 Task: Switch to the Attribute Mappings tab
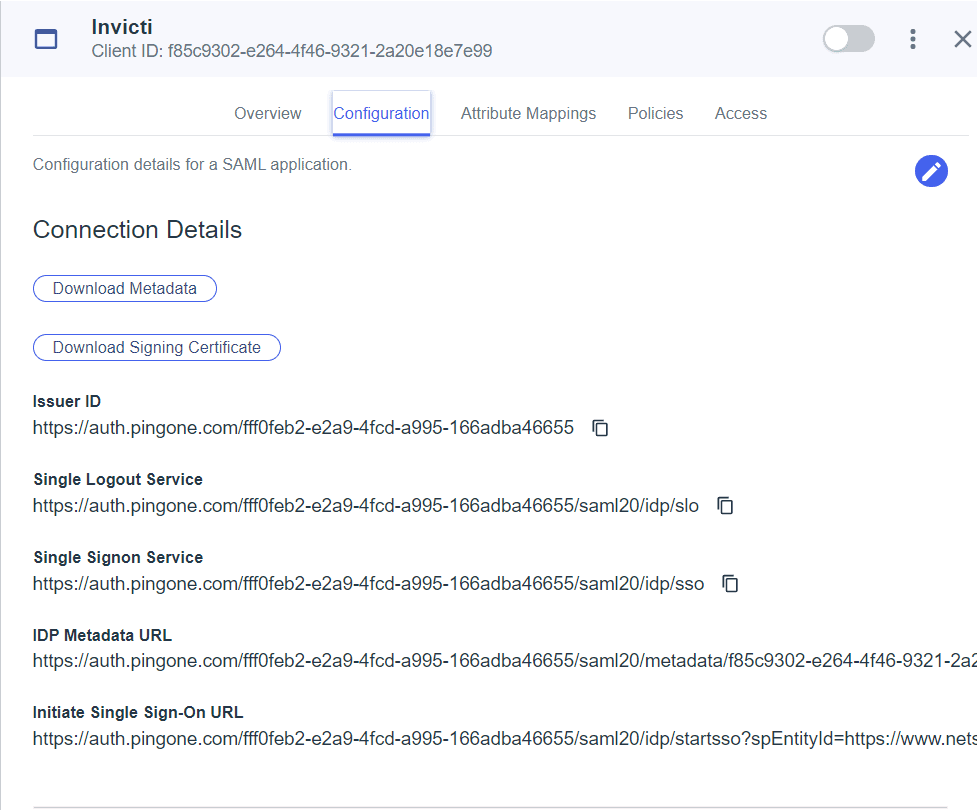(528, 113)
